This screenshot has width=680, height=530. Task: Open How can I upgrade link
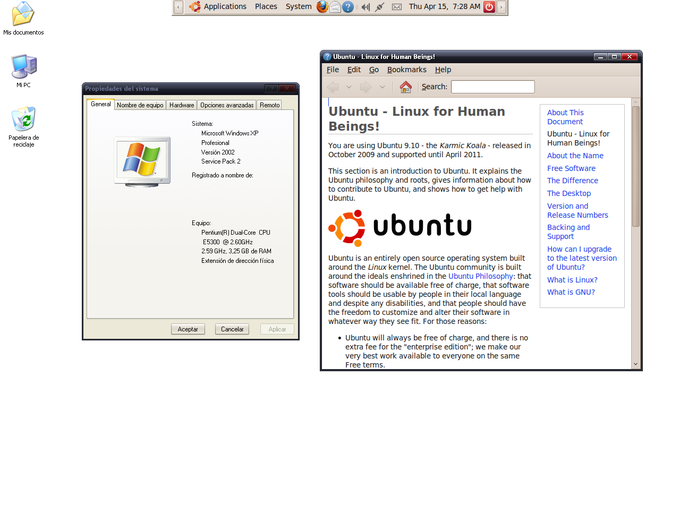click(x=582, y=258)
